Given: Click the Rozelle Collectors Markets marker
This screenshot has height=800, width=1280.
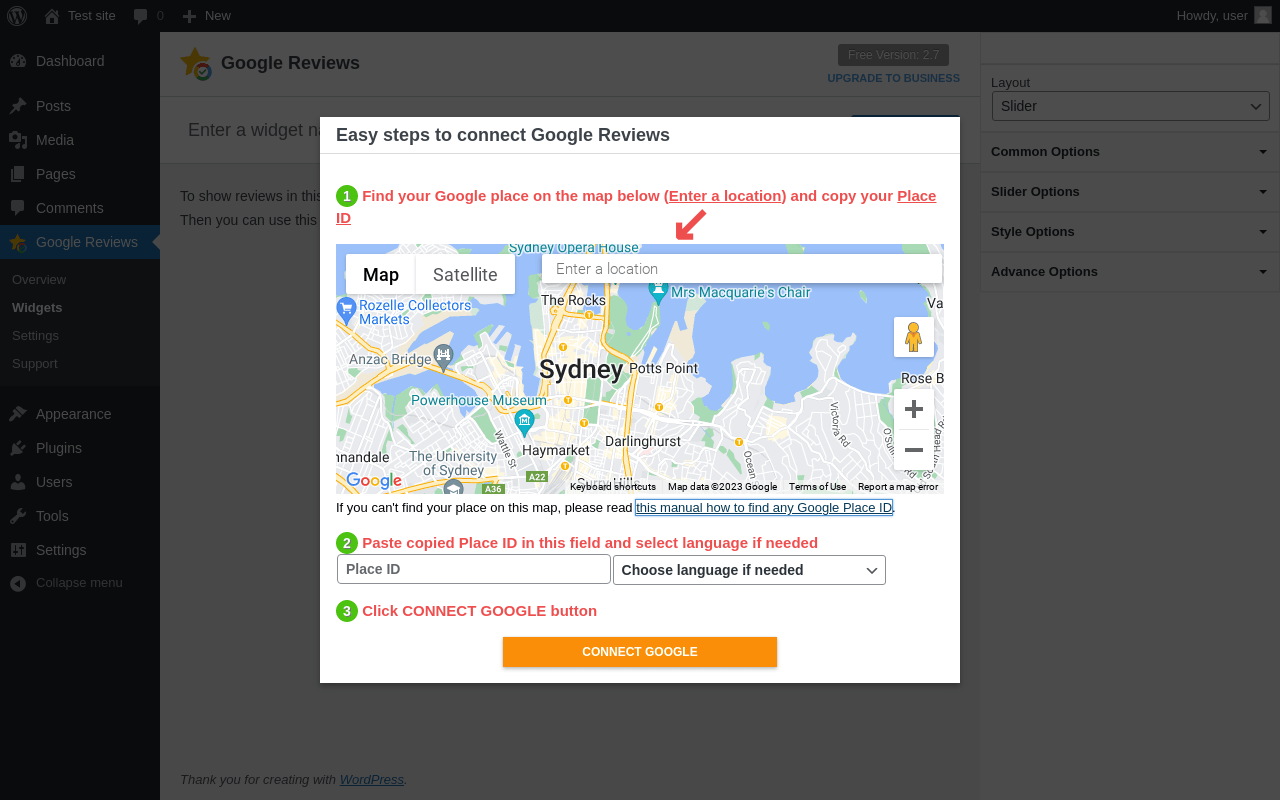Looking at the screenshot, I should (x=346, y=309).
